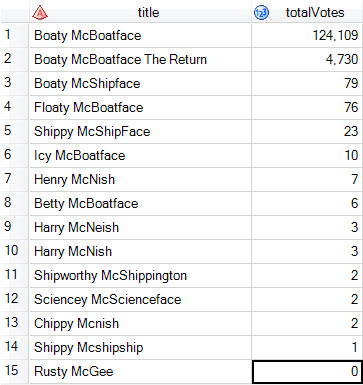The image size is (363, 385).
Task: Click the Shippy McShipFace cell
Action: [140, 131]
